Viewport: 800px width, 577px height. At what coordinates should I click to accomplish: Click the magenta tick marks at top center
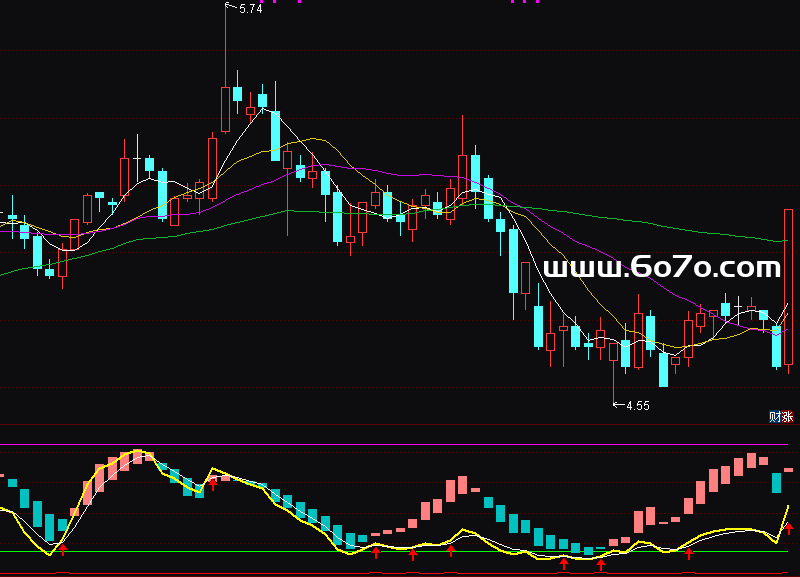point(525,2)
